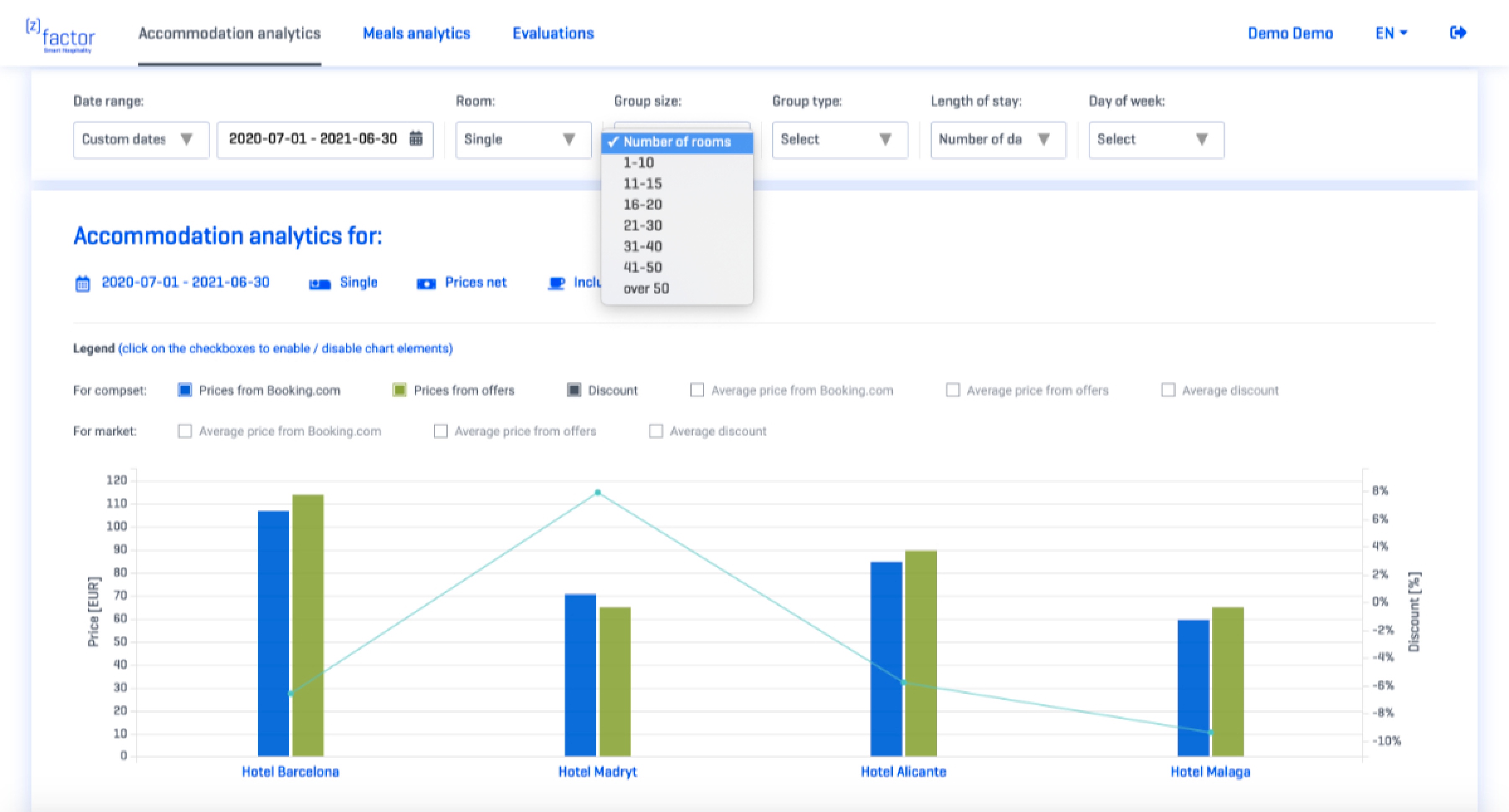1509x812 pixels.
Task: Disable Prices from Booking.com checkbox
Action: coord(184,390)
